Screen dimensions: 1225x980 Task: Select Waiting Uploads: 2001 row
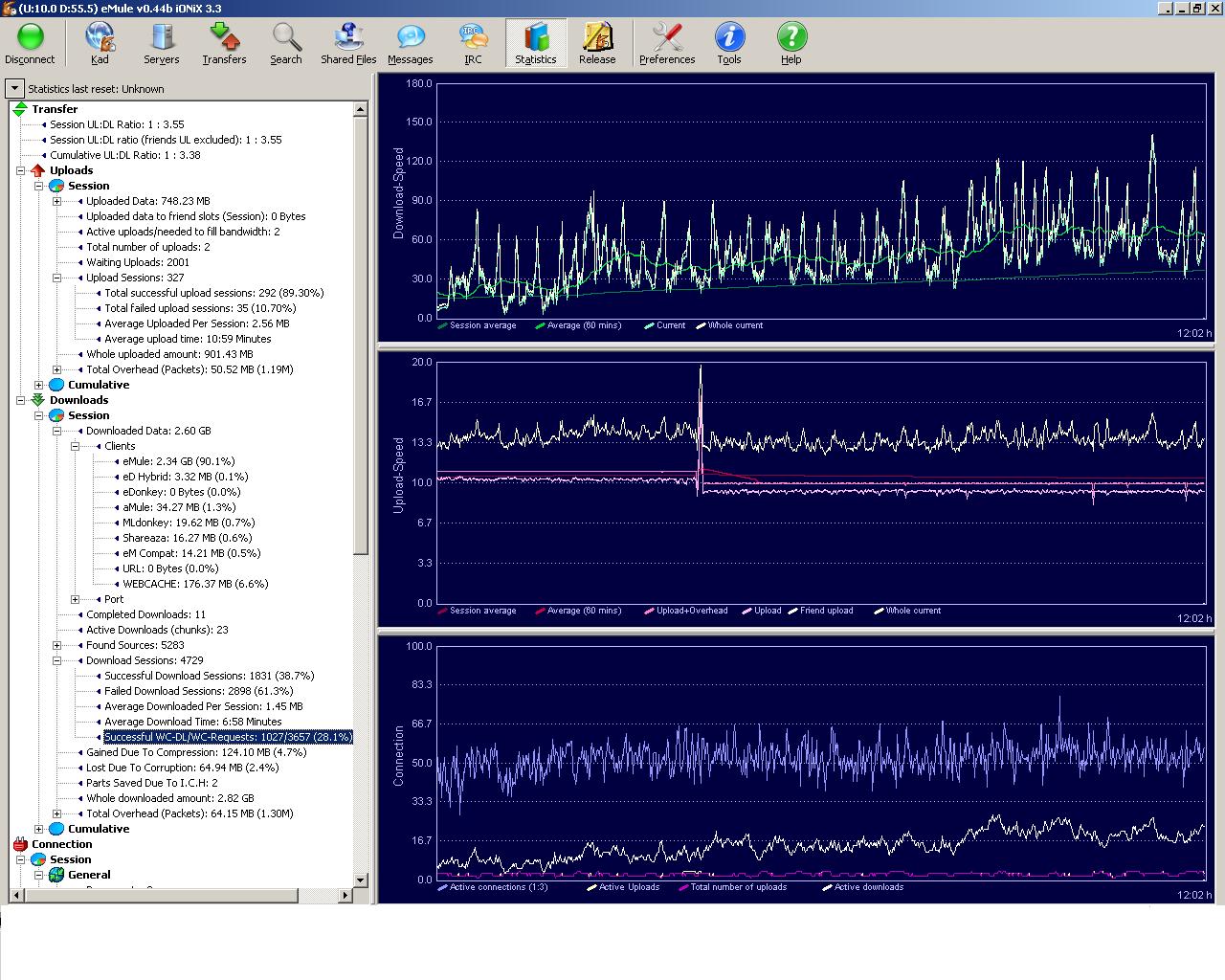(x=138, y=262)
